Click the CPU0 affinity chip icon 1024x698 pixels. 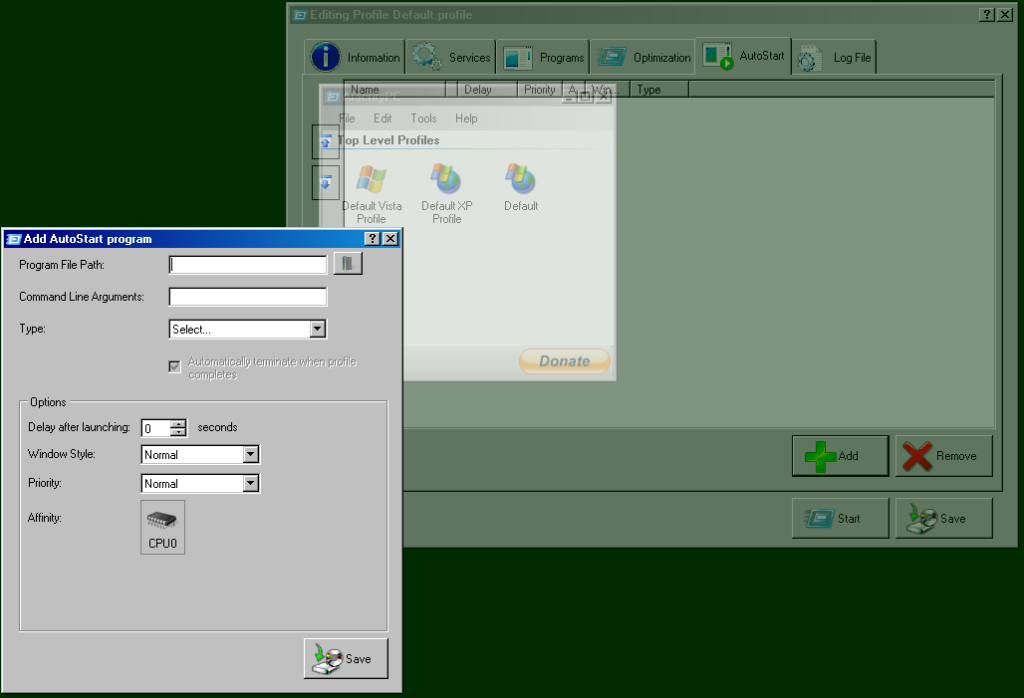coord(162,527)
